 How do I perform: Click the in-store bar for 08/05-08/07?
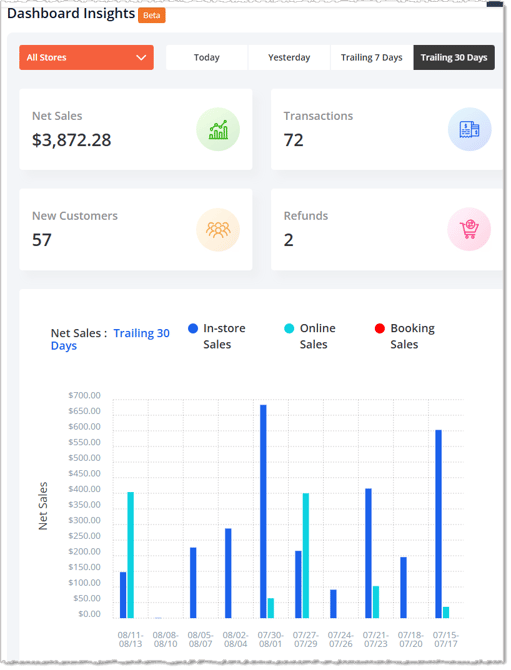193,583
